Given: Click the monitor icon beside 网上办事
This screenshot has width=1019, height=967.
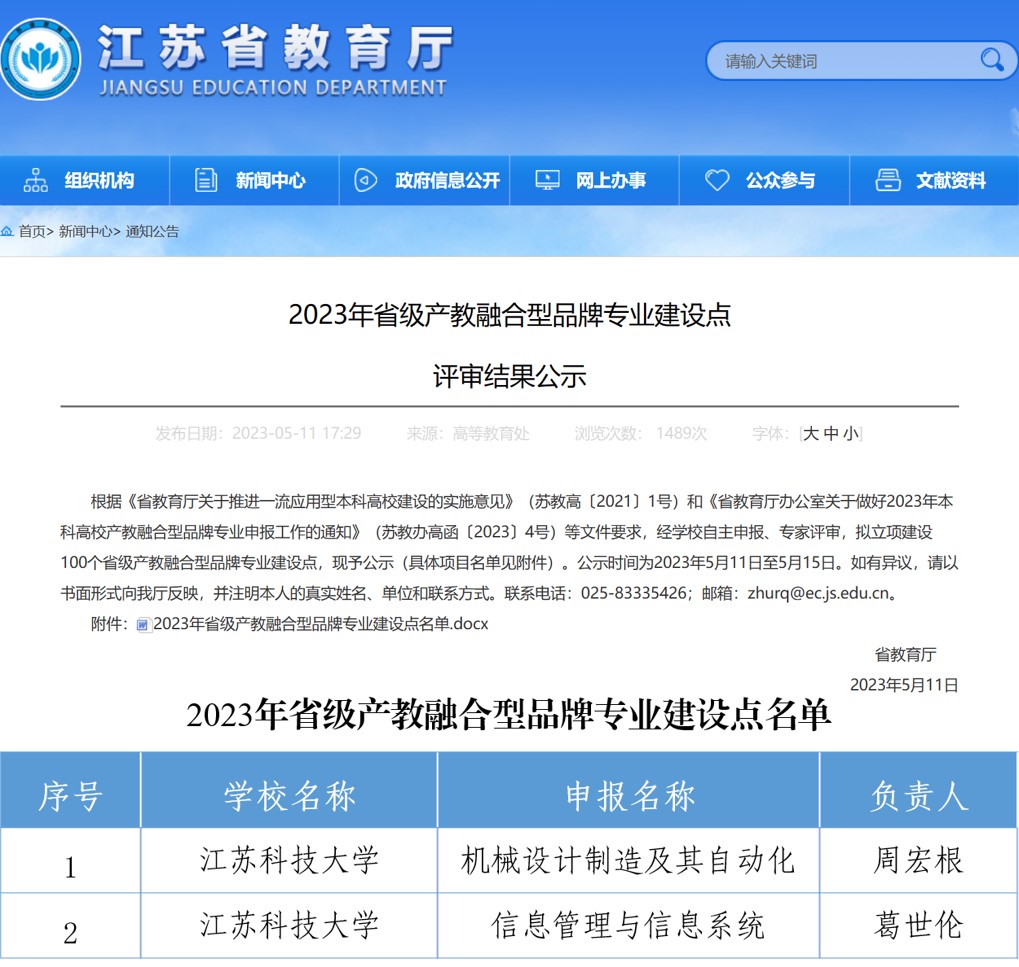Looking at the screenshot, I should pyautogui.click(x=546, y=180).
